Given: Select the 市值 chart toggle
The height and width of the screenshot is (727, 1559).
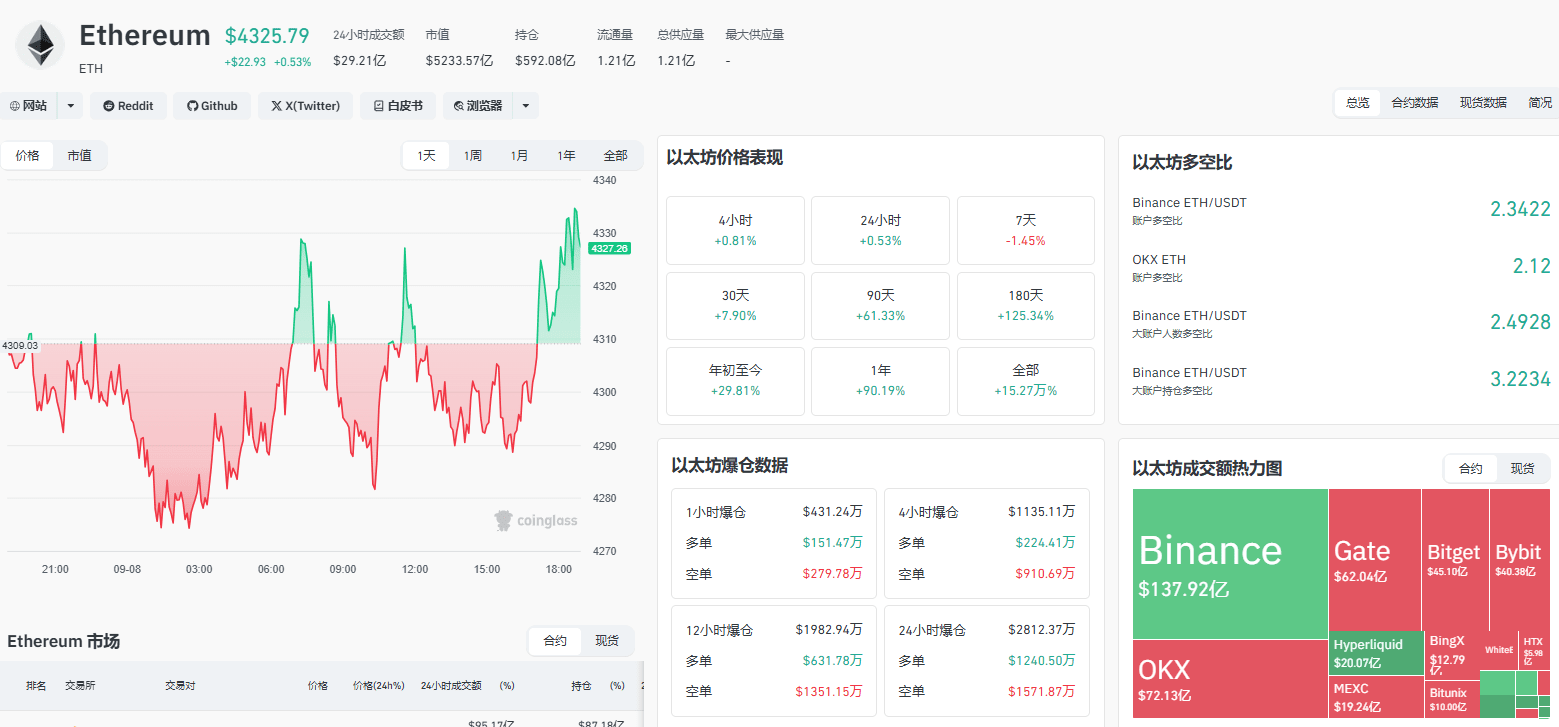Looking at the screenshot, I should (x=79, y=155).
